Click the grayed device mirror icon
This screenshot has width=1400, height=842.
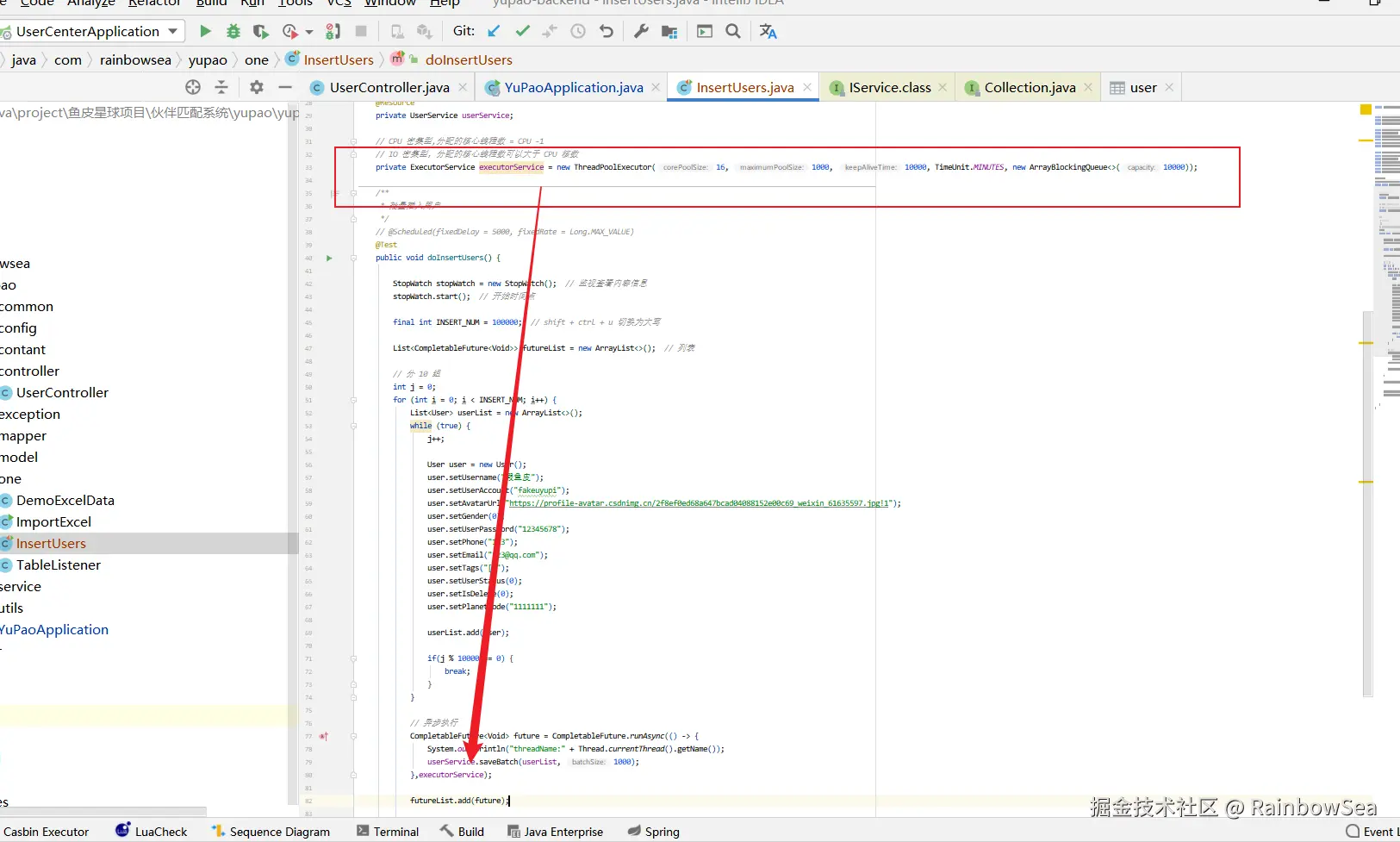(397, 31)
